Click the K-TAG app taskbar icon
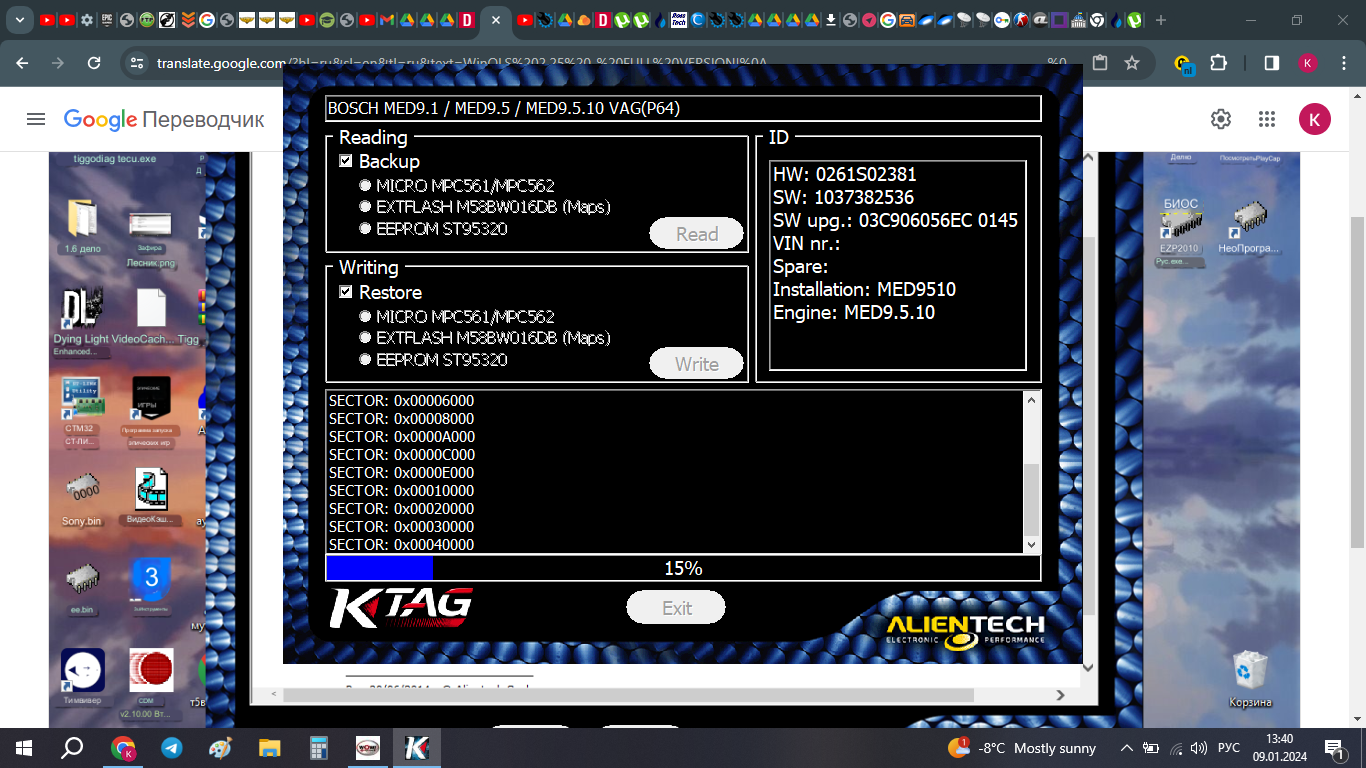 point(416,748)
